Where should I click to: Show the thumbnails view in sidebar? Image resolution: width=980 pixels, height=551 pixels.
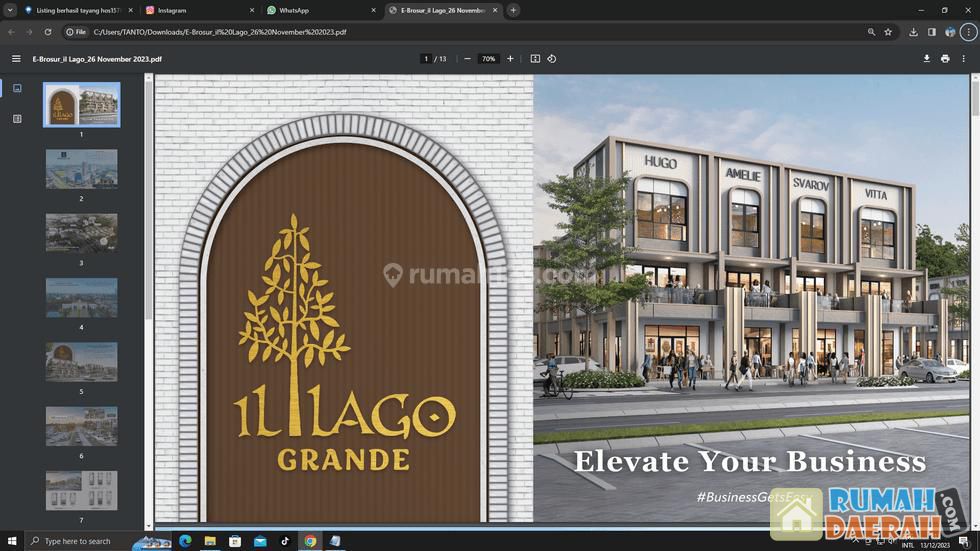17,89
